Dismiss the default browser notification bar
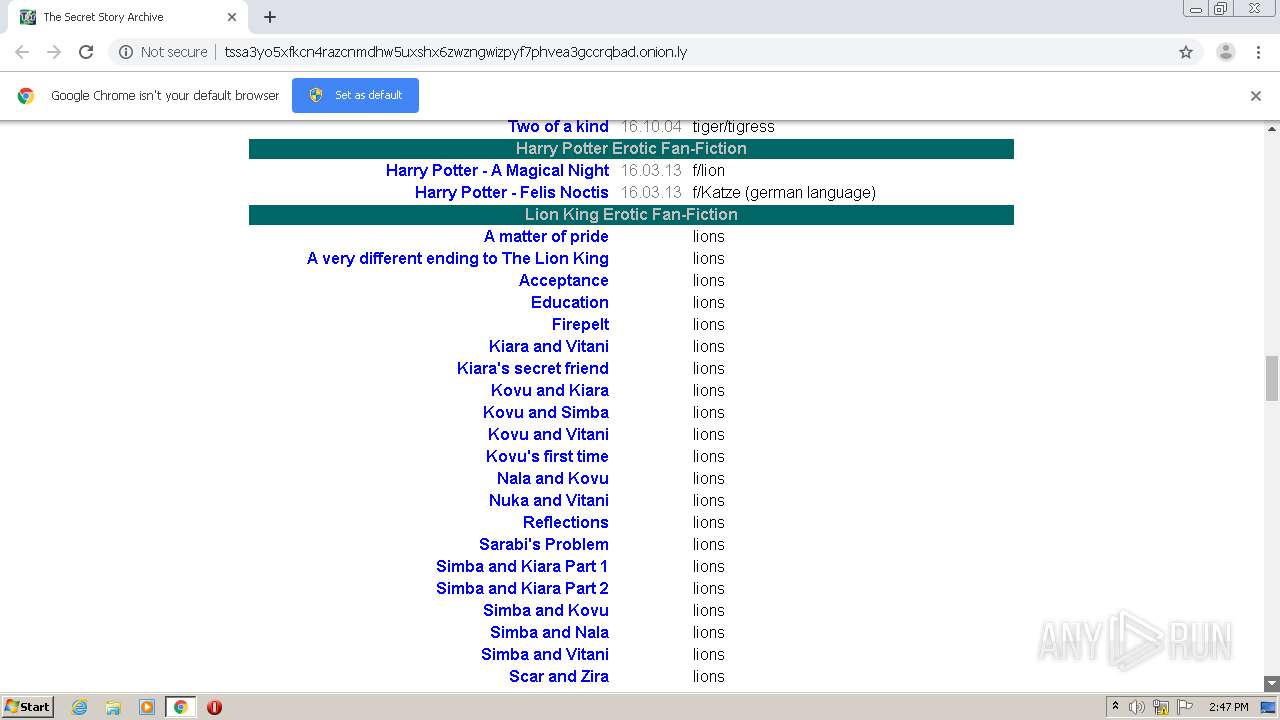 (x=1256, y=96)
